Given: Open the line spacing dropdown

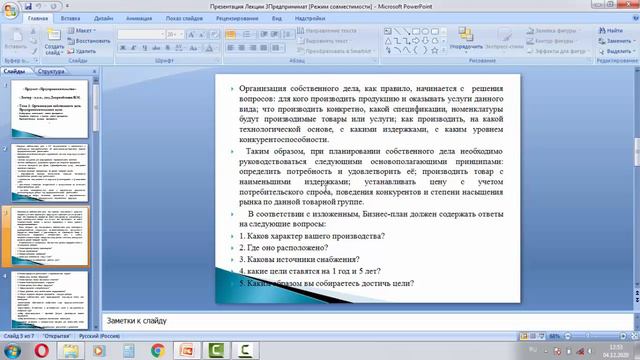Looking at the screenshot, I should point(288,35).
